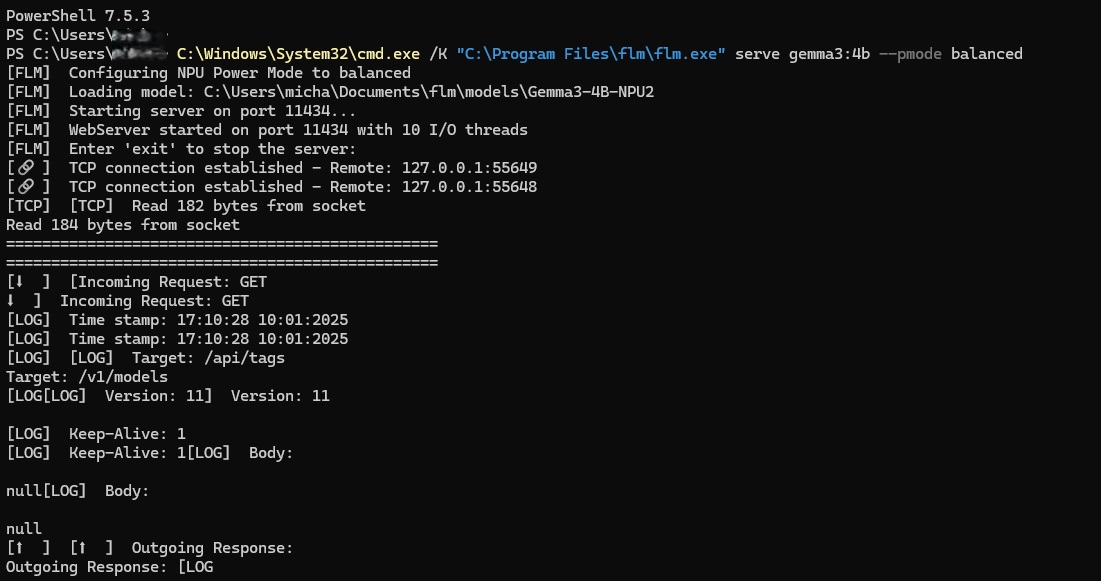Click the 'Starting server on port 11434...' line
The image size is (1101, 581).
click(x=212, y=111)
